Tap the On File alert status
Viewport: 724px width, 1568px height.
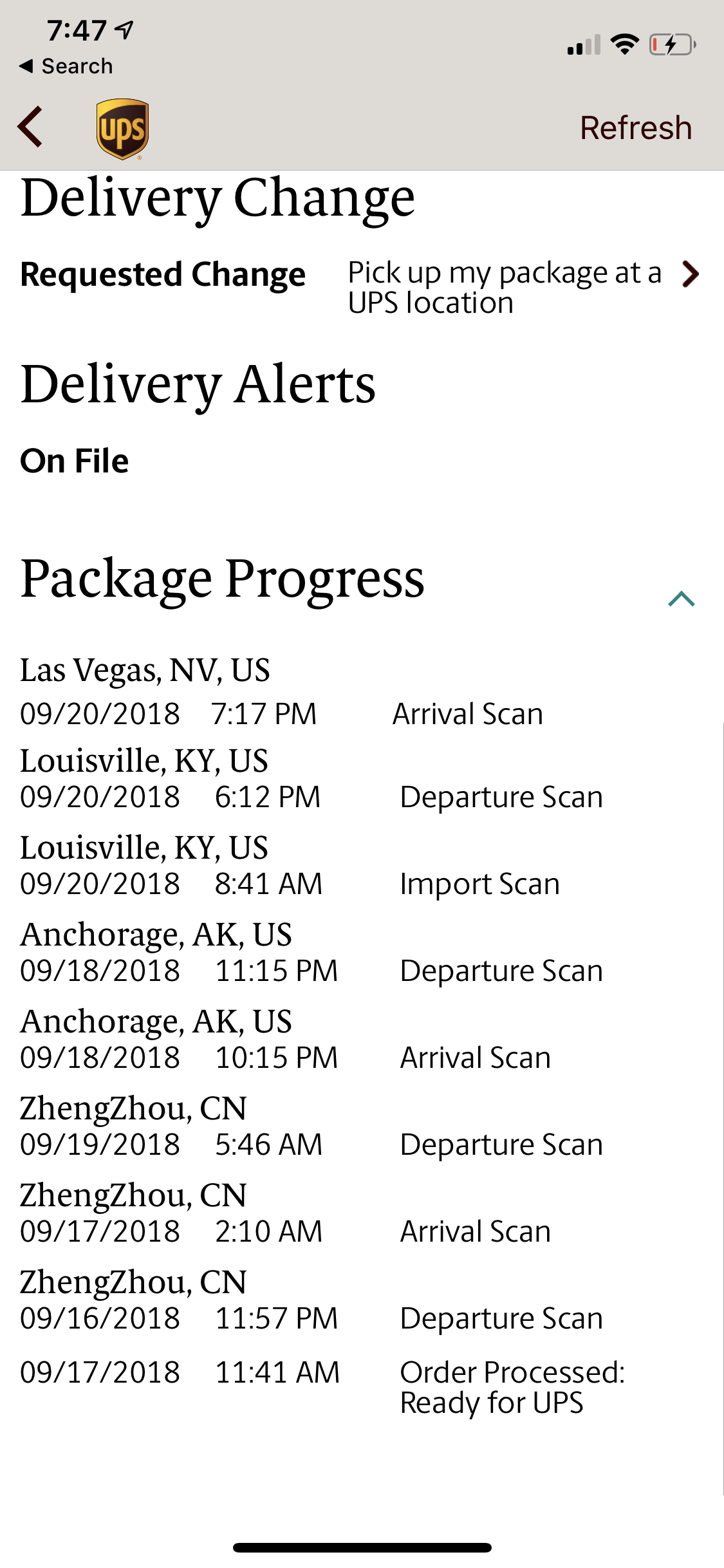click(x=75, y=461)
